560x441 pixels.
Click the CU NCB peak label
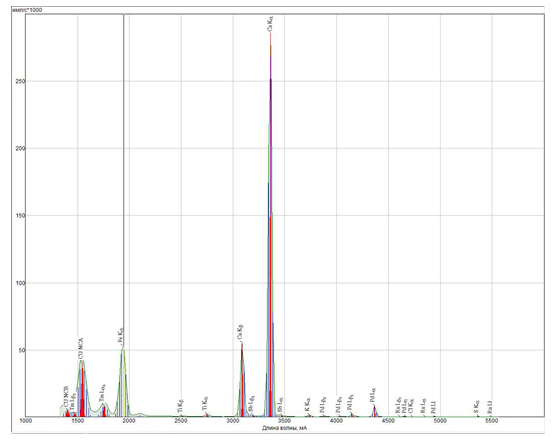coord(66,397)
